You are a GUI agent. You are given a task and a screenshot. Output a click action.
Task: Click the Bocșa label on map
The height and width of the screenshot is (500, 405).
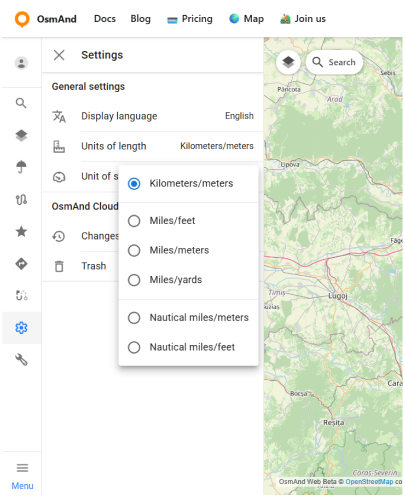[298, 394]
